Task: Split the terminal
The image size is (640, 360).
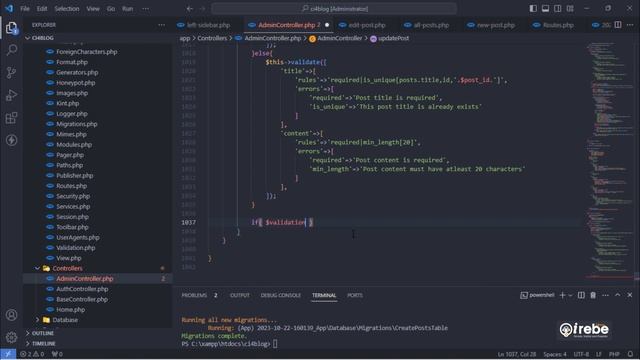Action: coord(581,295)
